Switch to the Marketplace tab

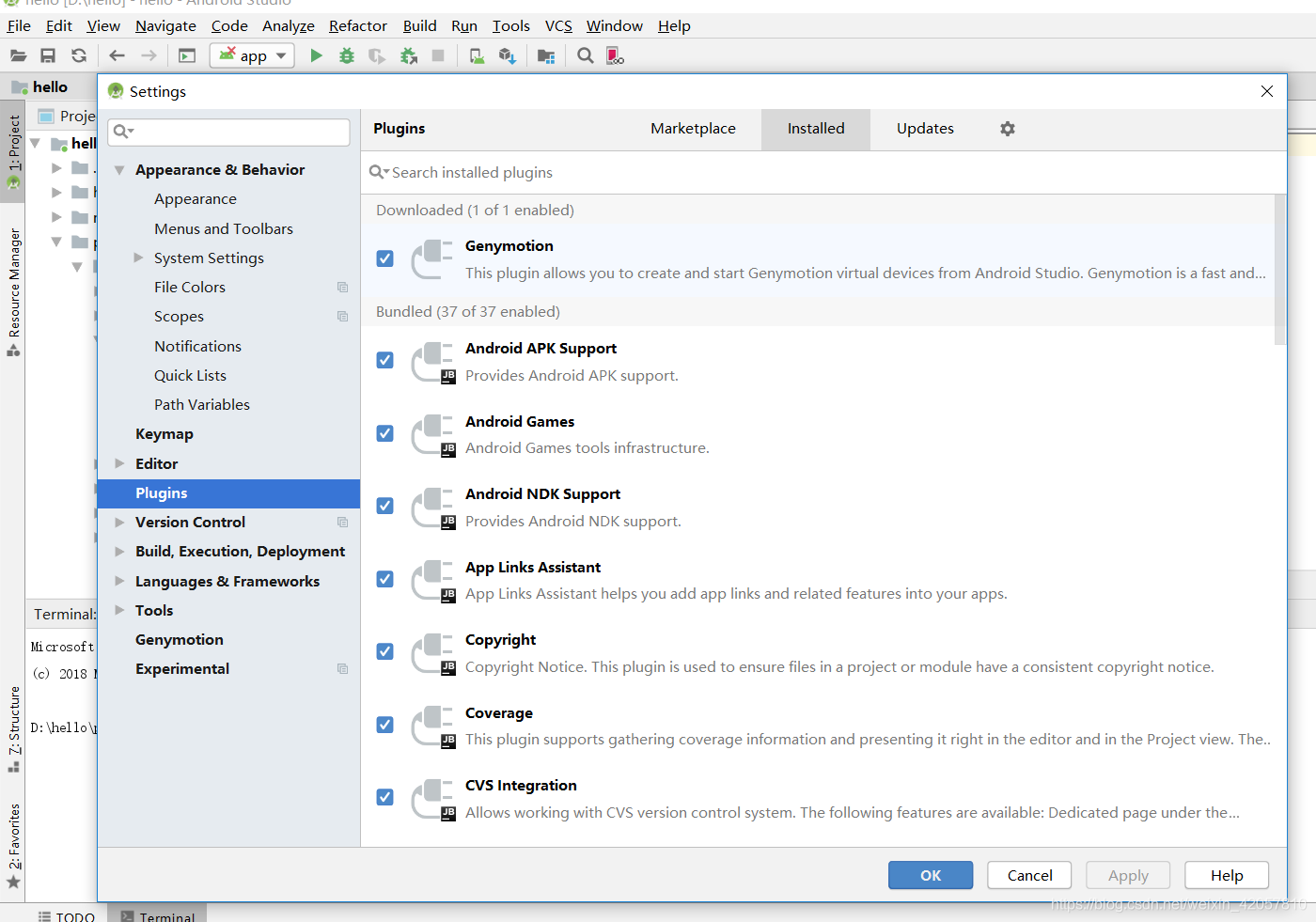click(693, 129)
